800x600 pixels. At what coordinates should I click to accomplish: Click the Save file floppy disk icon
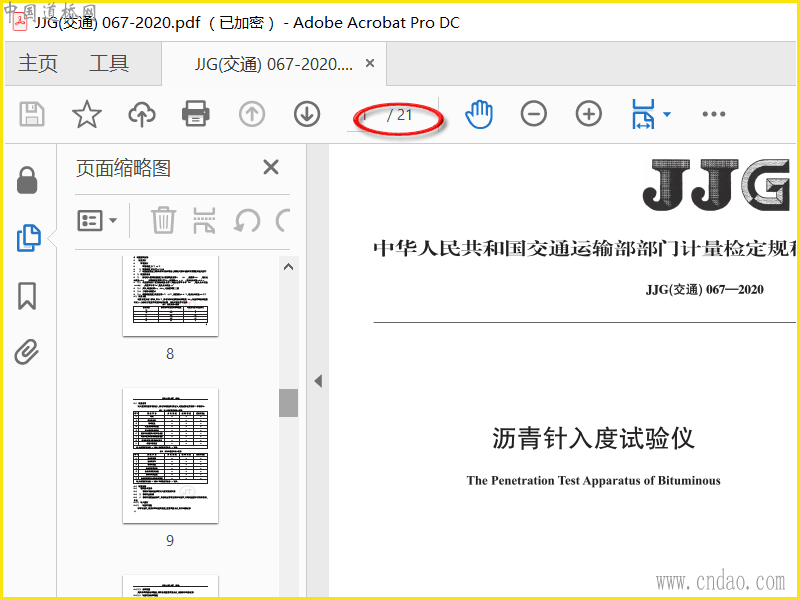(32, 114)
